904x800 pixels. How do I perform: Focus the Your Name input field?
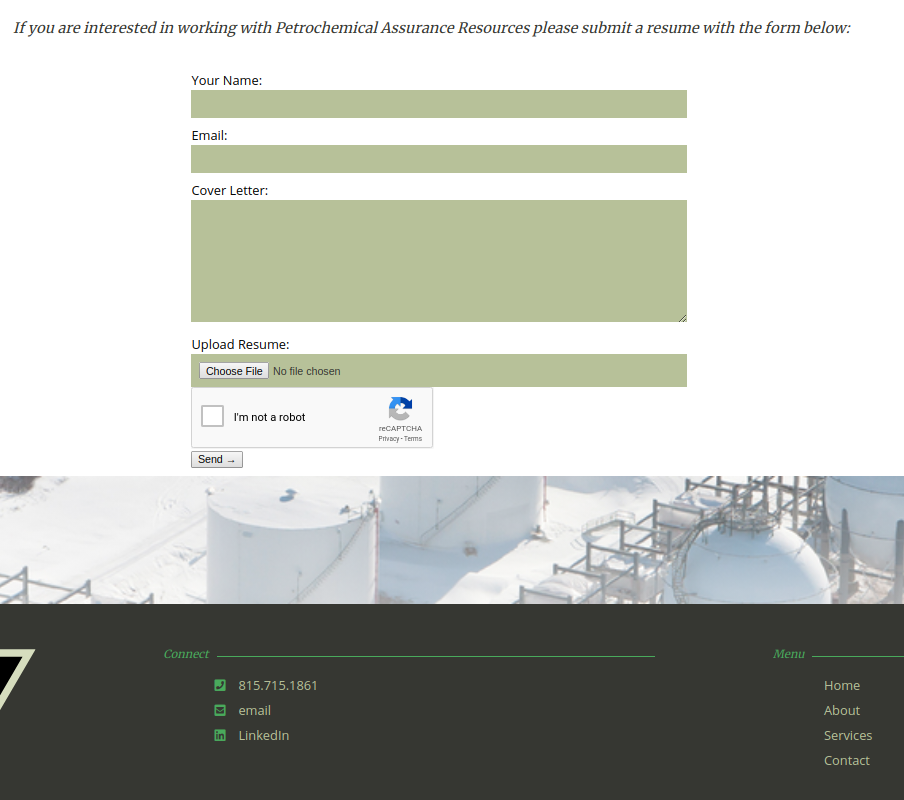point(438,104)
